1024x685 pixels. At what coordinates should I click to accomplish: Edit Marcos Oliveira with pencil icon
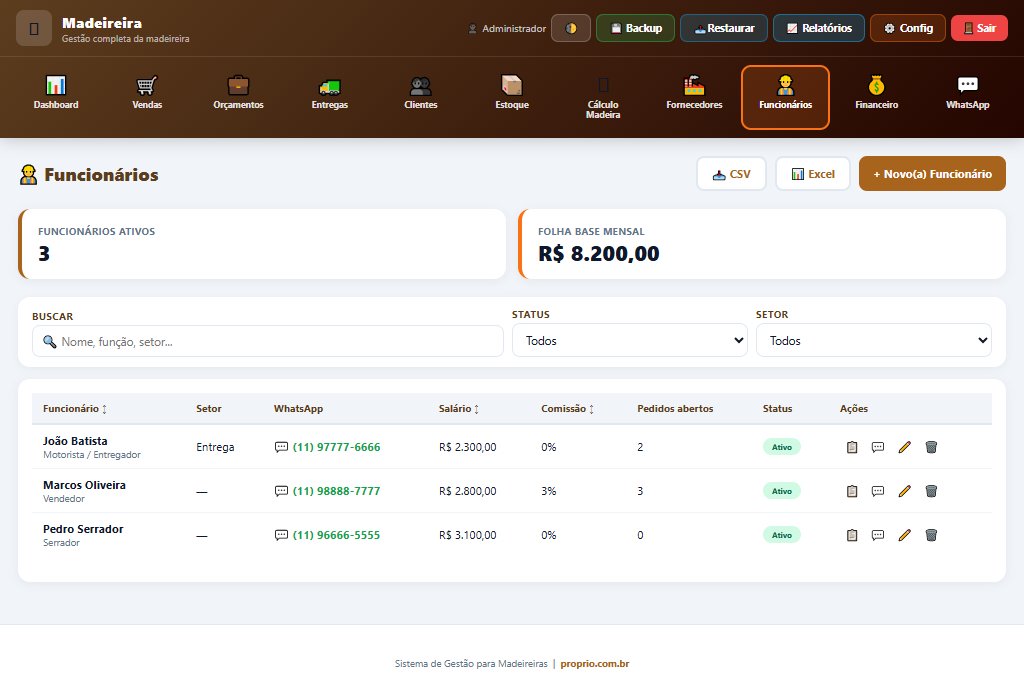point(904,491)
